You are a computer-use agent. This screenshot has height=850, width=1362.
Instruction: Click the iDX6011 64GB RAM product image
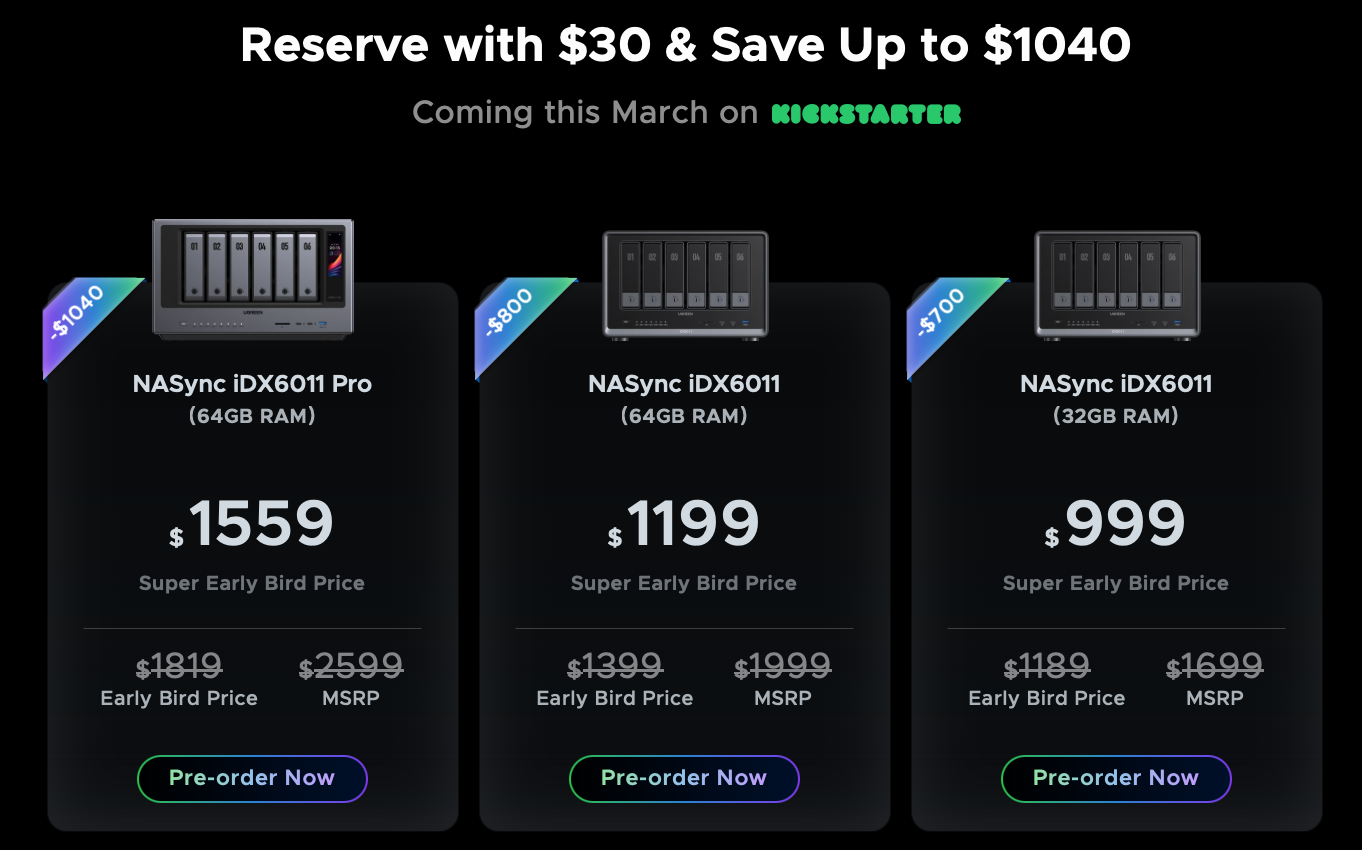[x=685, y=284]
